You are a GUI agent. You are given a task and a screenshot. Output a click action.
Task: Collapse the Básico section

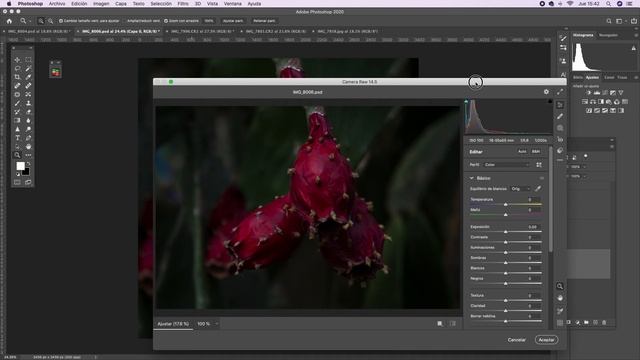(x=471, y=178)
